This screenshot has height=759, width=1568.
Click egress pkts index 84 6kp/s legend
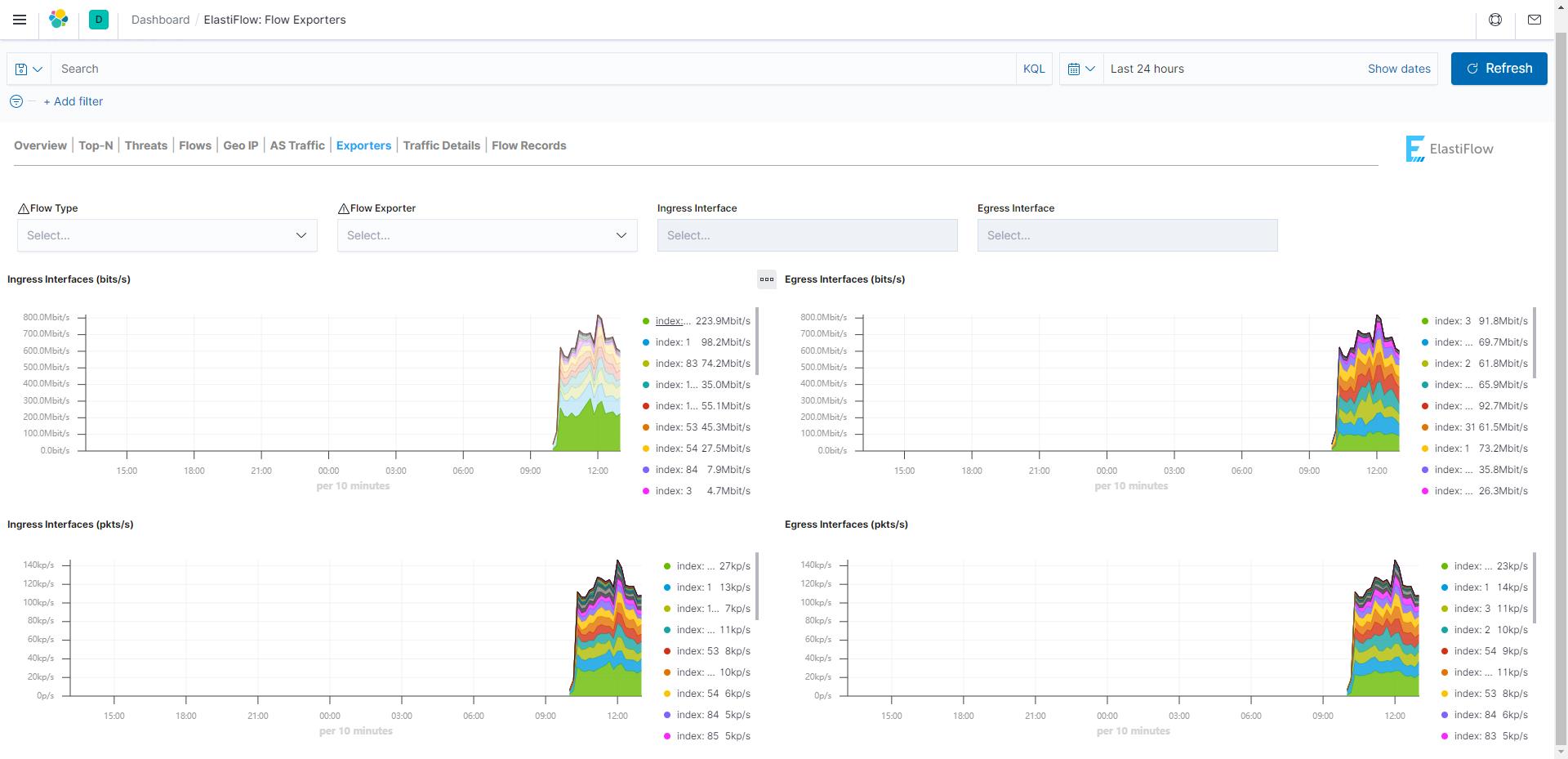click(x=1485, y=715)
